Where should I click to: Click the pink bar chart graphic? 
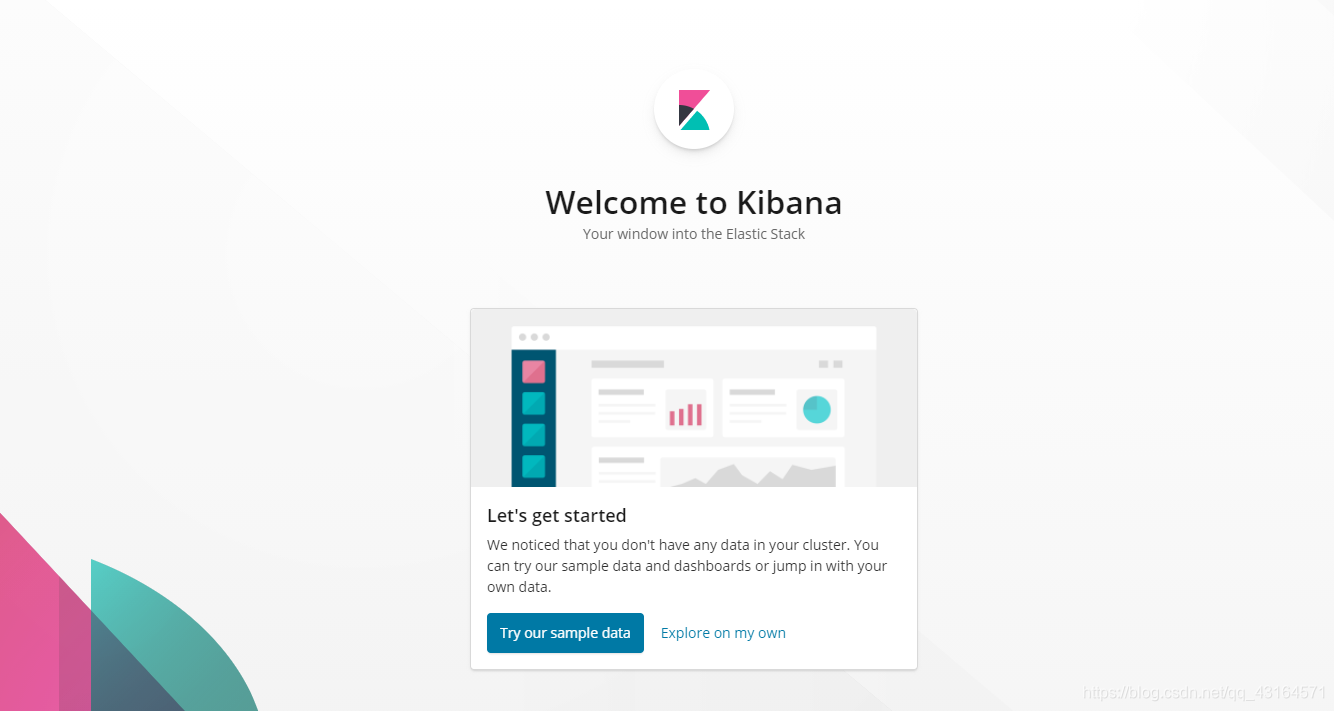pos(685,413)
